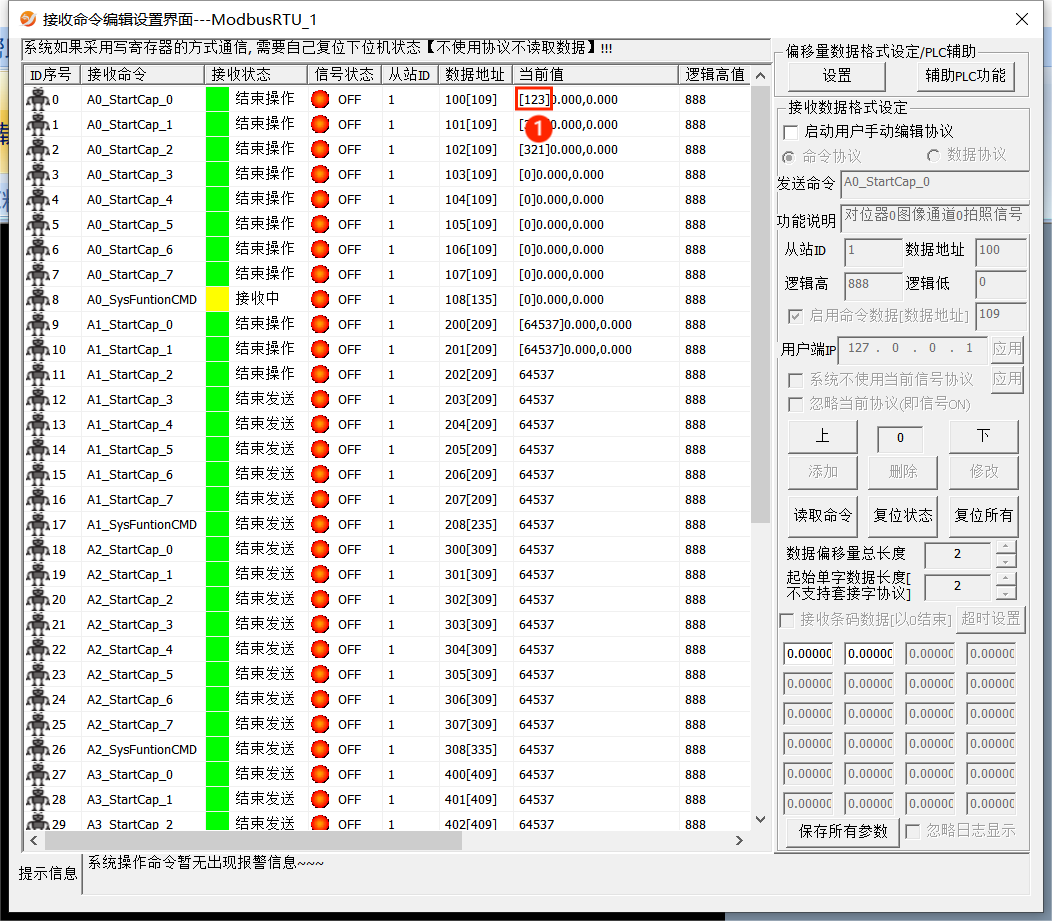Viewport: 1052px width, 921px height.
Task: Click the first offset value input field
Action: coord(808,653)
